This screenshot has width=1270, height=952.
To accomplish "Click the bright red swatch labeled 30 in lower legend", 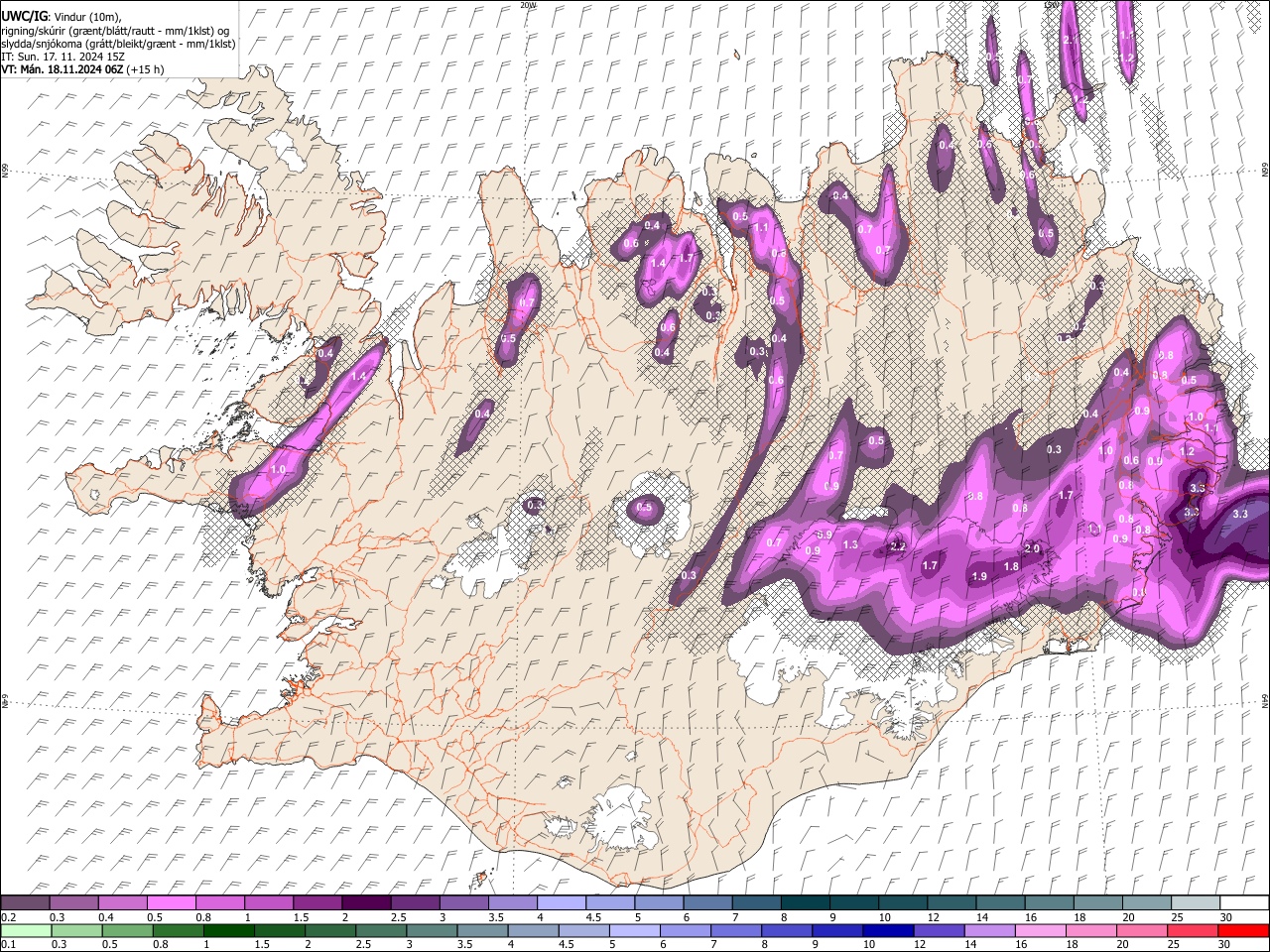I will coord(1244,930).
